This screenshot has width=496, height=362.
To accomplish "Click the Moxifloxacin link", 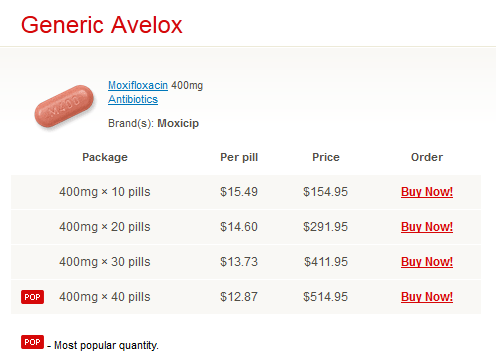I will point(138,85).
